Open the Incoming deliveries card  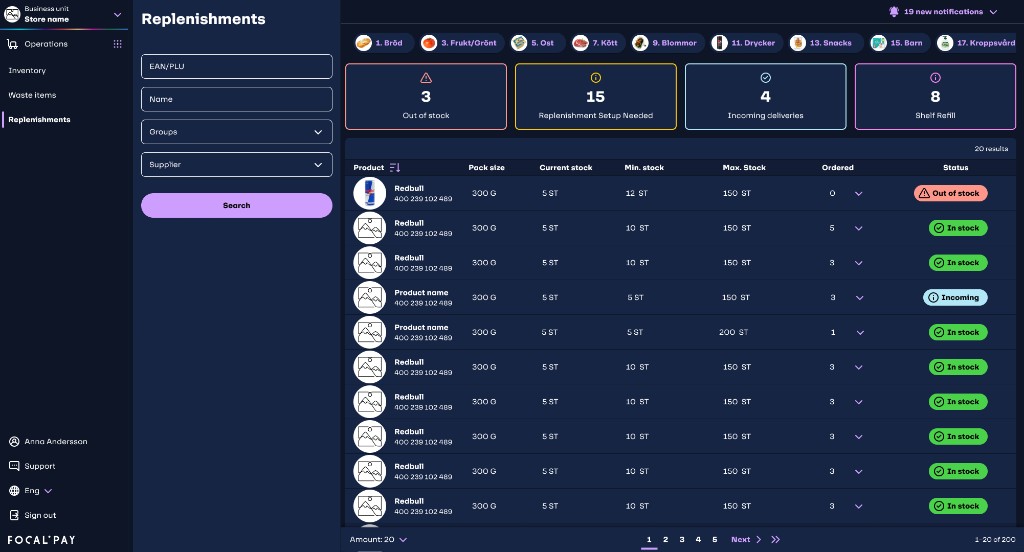point(765,97)
